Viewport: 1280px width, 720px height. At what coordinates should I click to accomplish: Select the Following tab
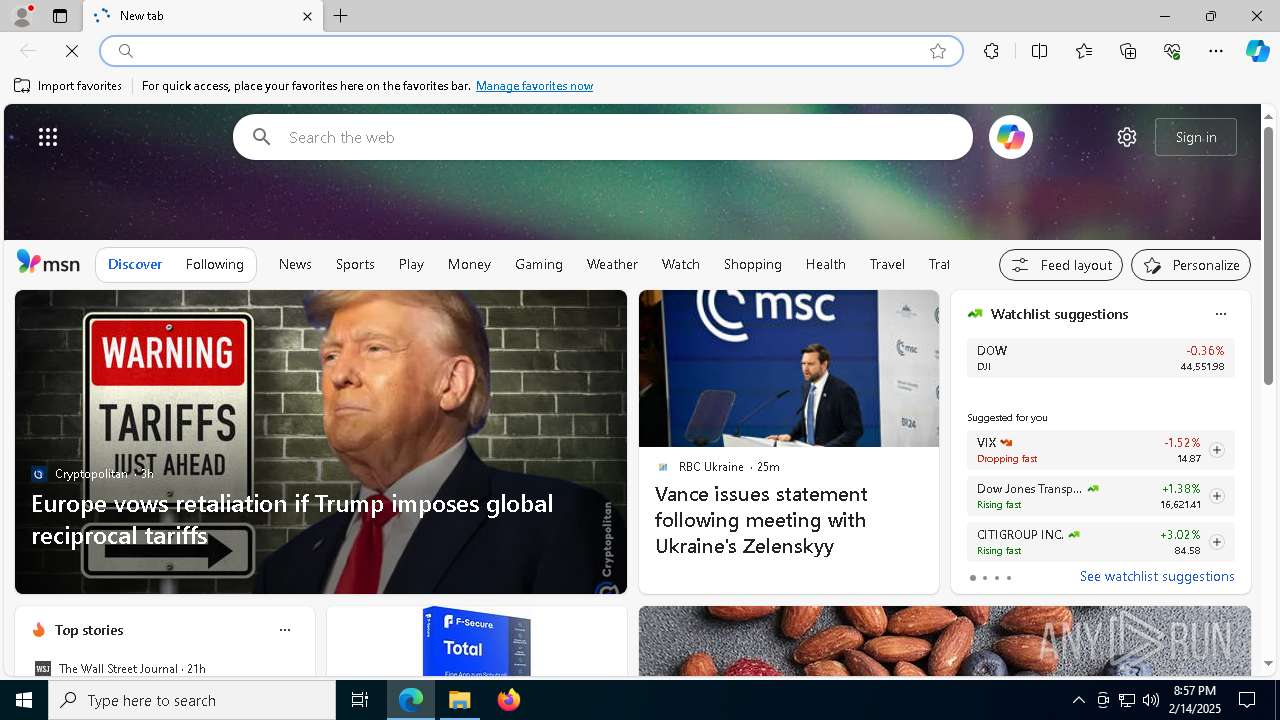coord(214,264)
